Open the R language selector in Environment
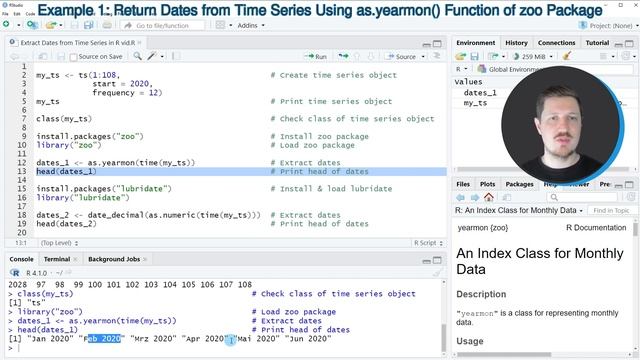 click(462, 69)
